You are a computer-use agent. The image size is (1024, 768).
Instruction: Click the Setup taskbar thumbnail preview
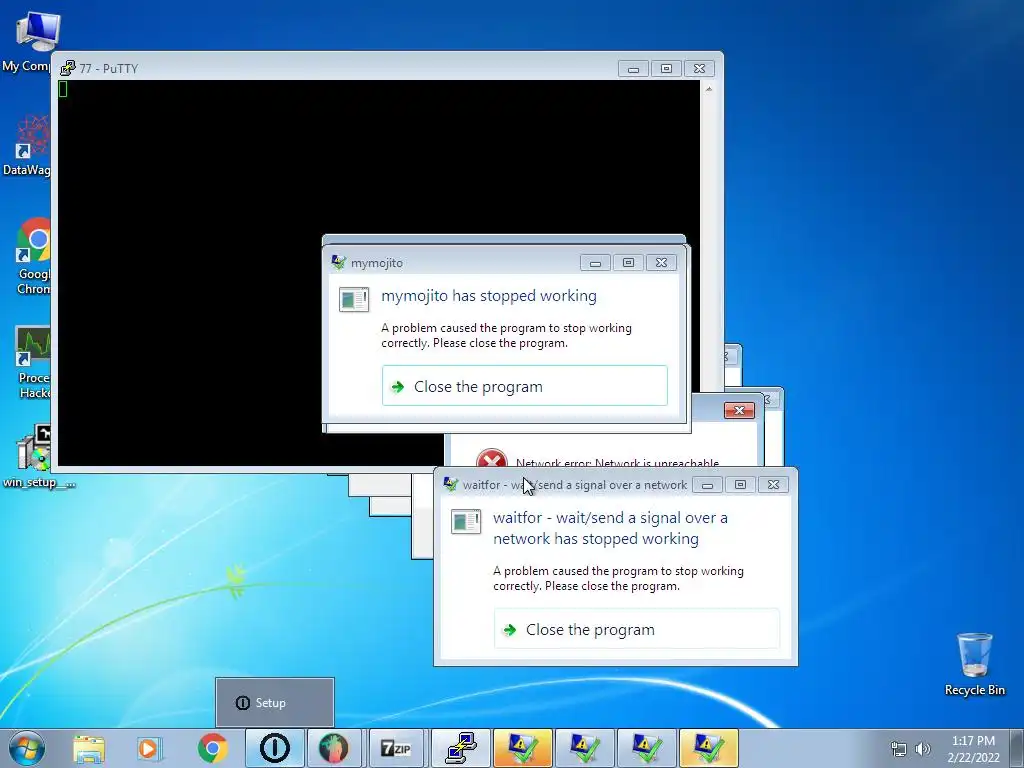(x=275, y=702)
